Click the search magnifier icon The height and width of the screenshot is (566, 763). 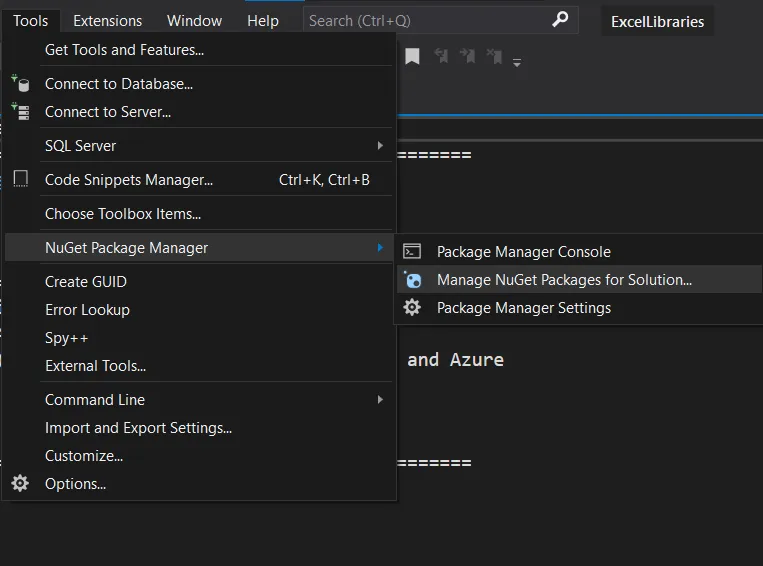(x=561, y=20)
